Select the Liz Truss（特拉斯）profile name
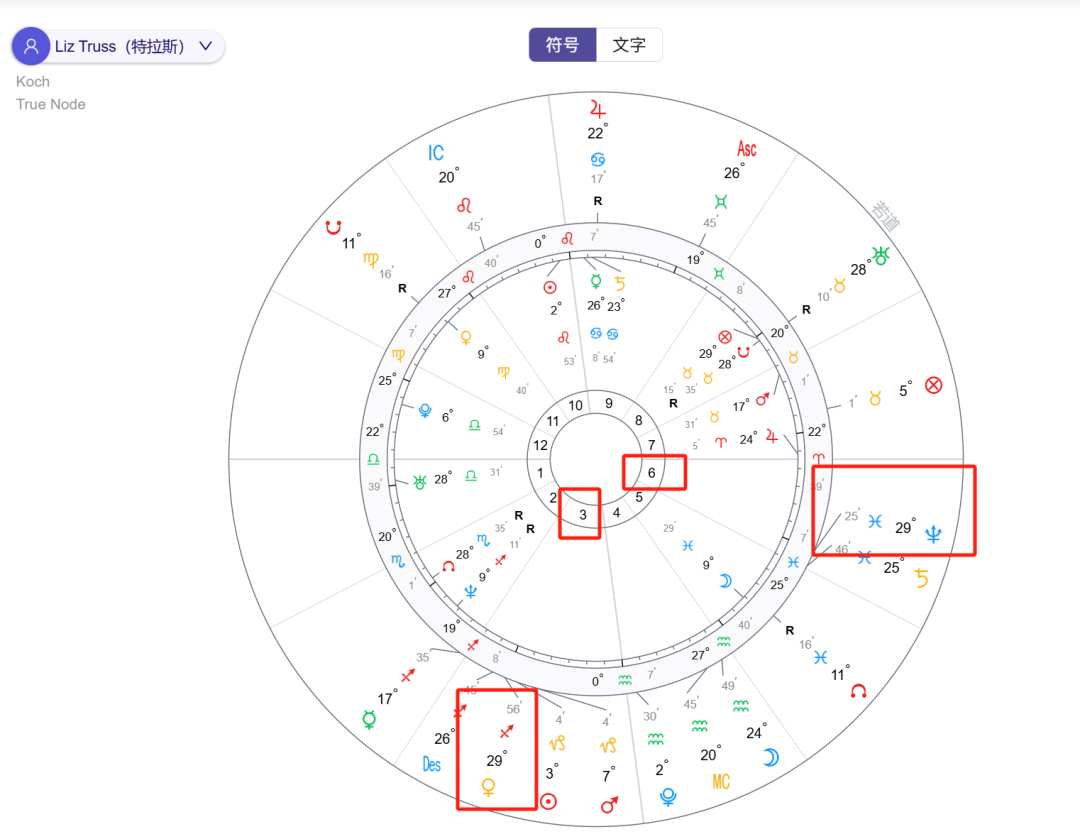 120,46
